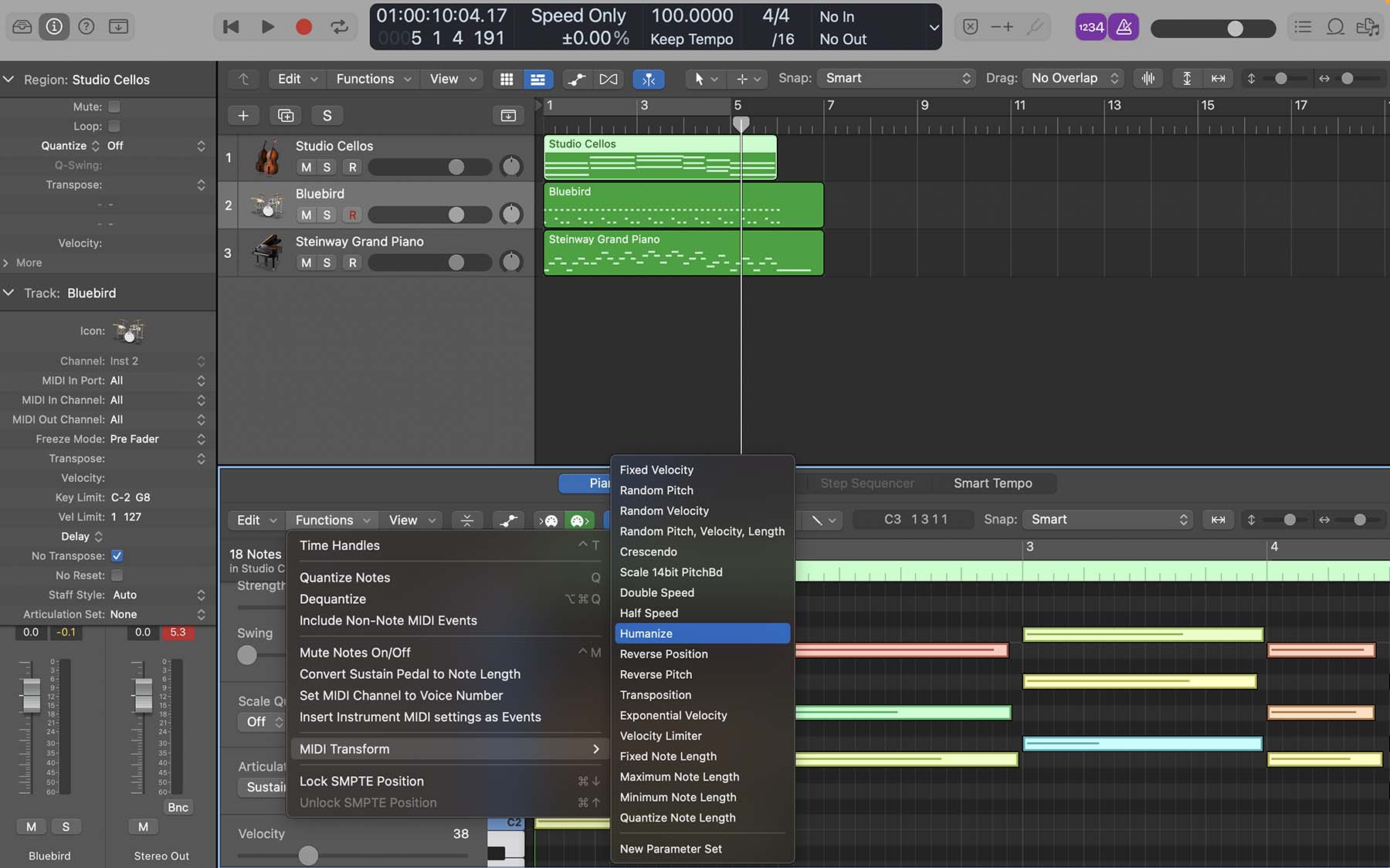Open piano roll Edit menu button
Screen dimensions: 1390x868
256,520
